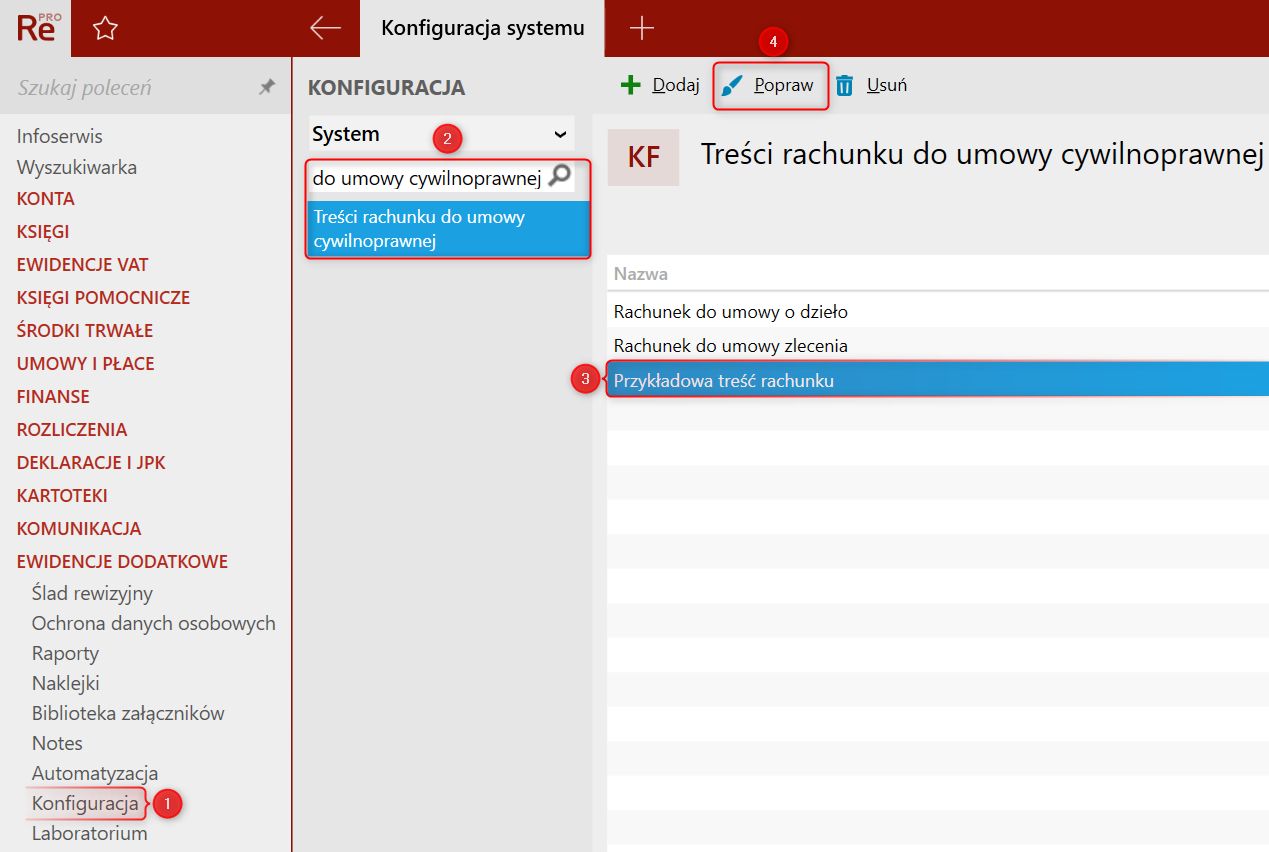Image resolution: width=1269 pixels, height=852 pixels.
Task: Switch to Konfiguracja systemu tab
Action: tap(483, 28)
